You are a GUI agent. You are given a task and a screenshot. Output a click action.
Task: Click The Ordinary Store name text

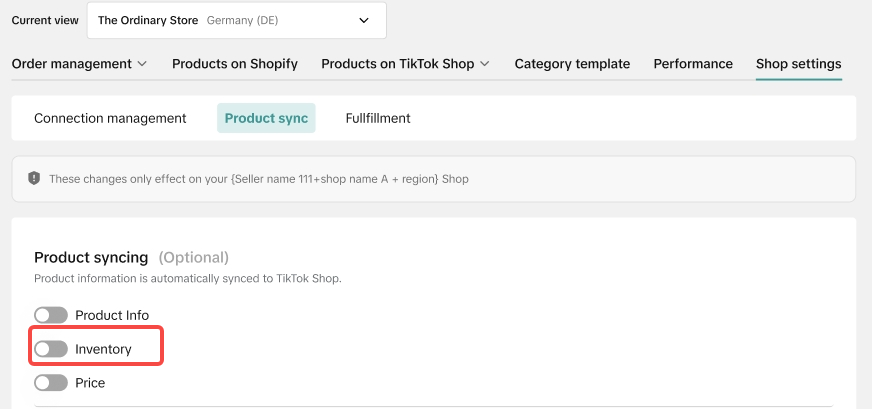(148, 21)
